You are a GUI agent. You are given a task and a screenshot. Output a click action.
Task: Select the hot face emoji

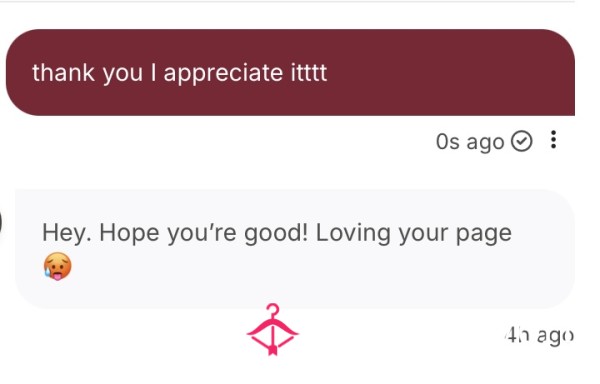pos(57,266)
